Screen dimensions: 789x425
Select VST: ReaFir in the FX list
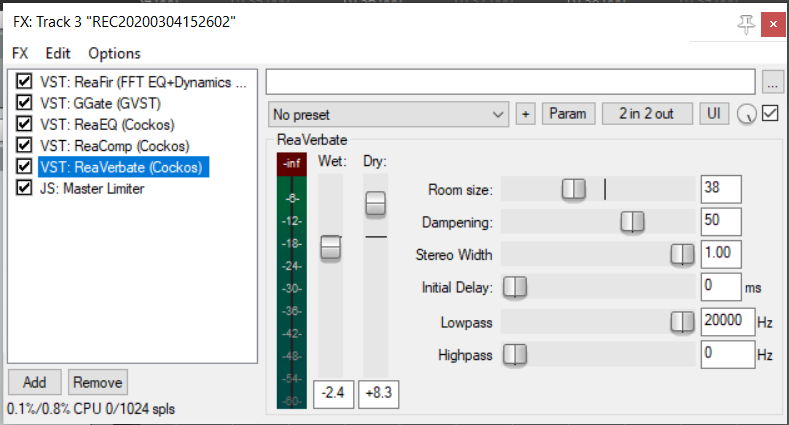[x=143, y=82]
